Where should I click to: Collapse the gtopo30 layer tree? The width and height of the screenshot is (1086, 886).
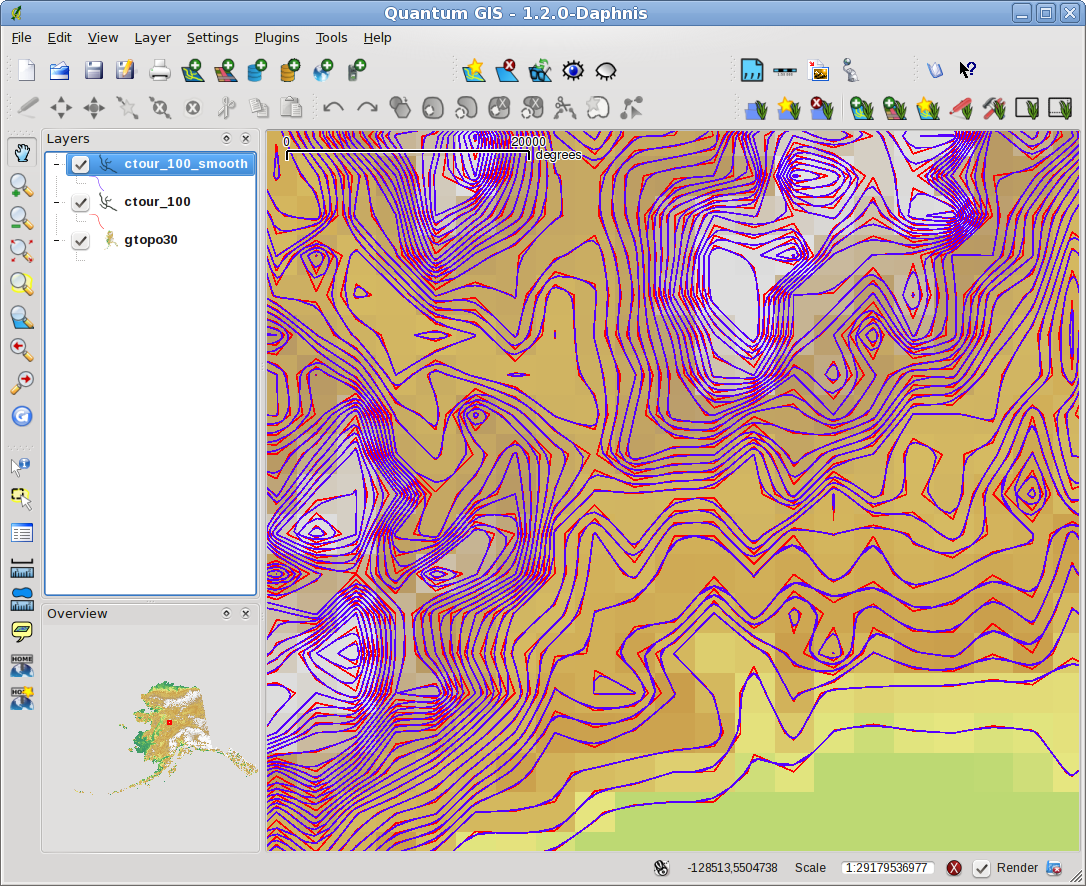[x=57, y=240]
